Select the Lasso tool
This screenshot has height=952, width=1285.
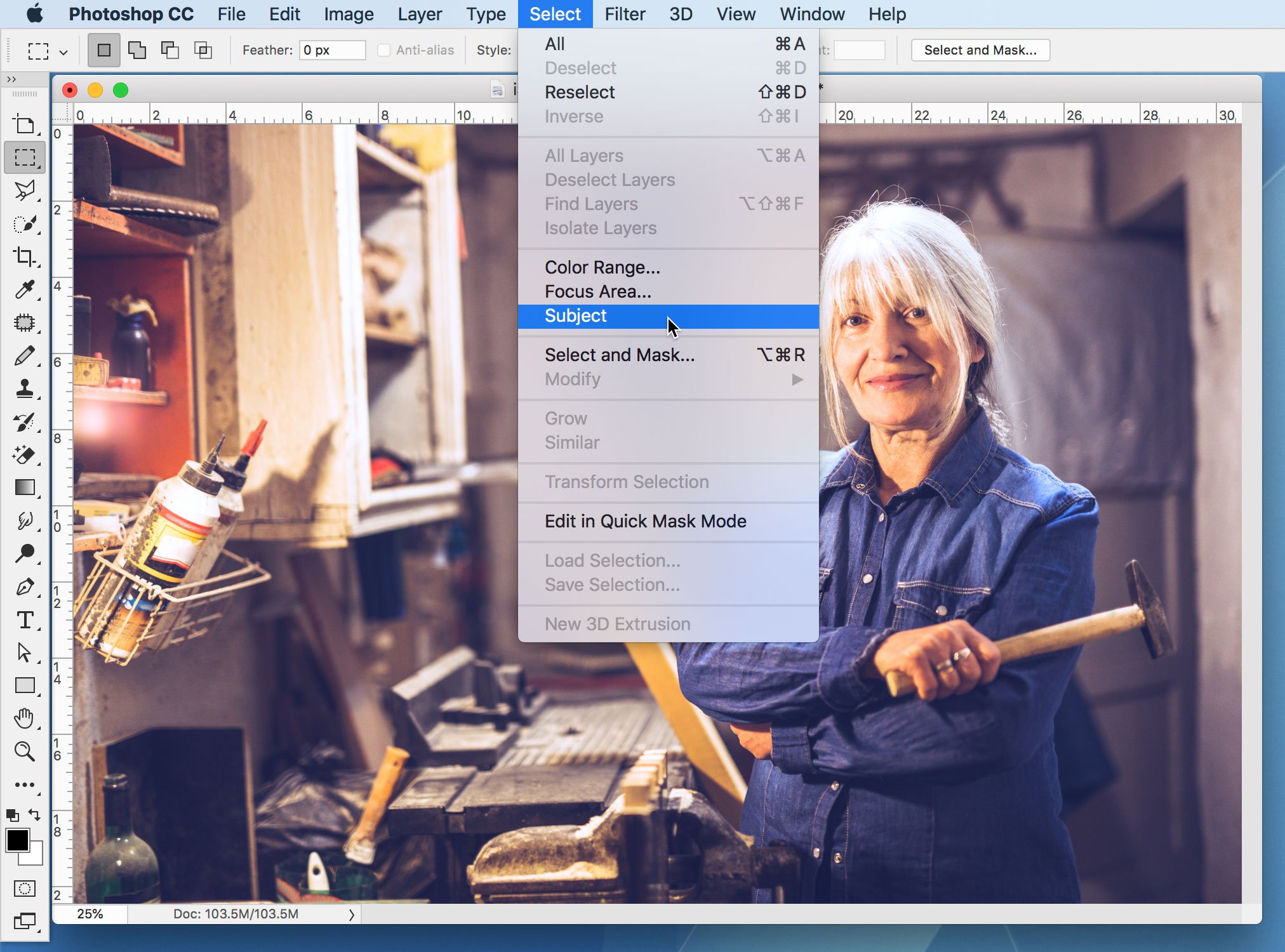25,190
